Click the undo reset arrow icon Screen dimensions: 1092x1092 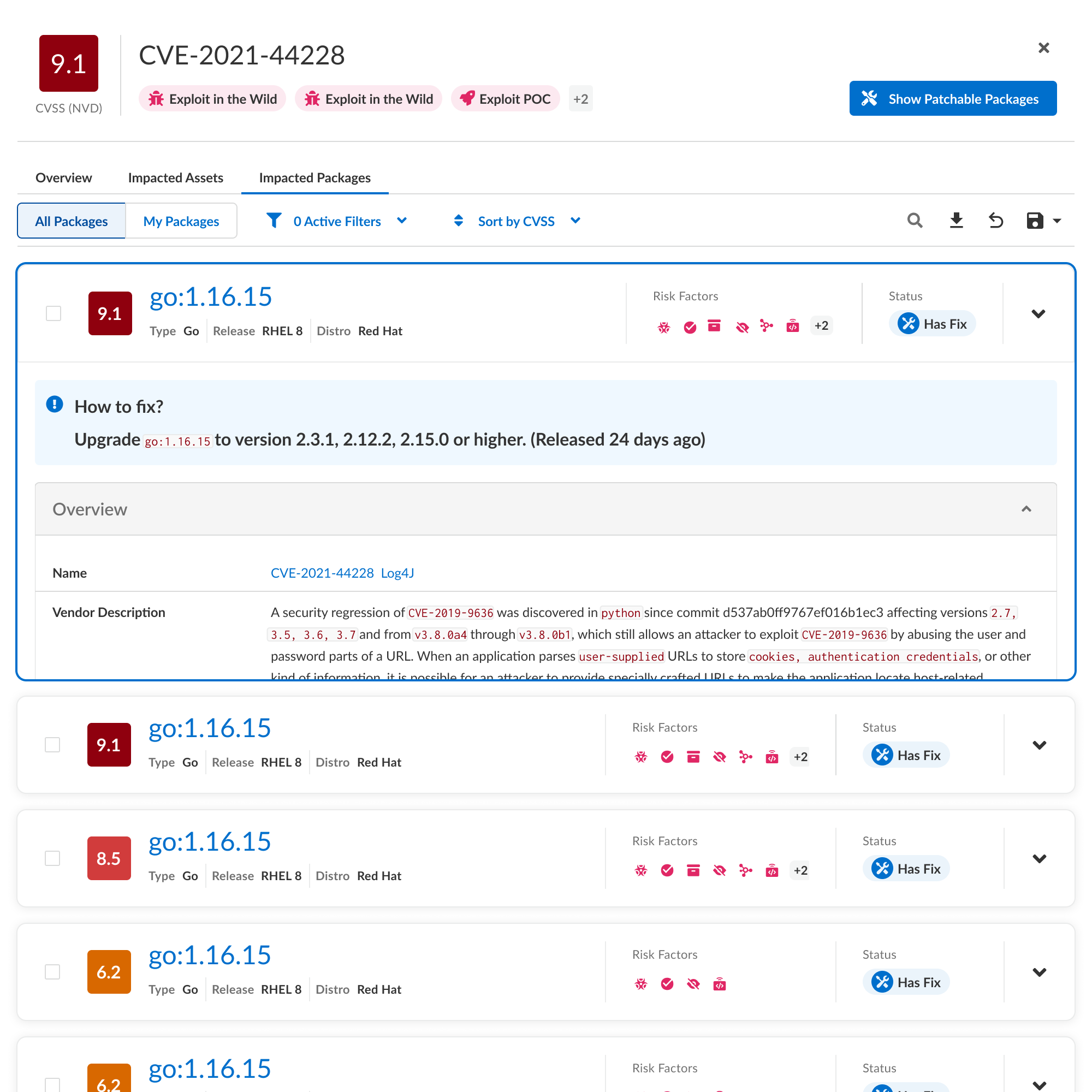point(995,221)
